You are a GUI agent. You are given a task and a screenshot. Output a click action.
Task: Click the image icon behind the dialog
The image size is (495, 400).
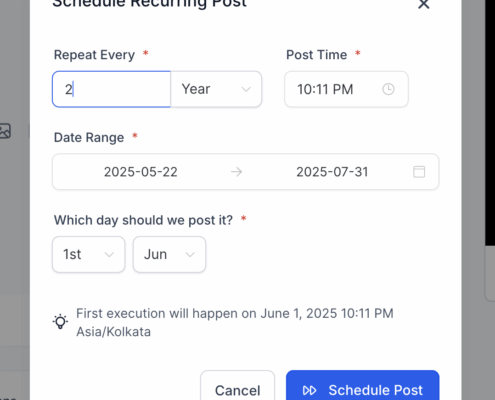(5, 131)
